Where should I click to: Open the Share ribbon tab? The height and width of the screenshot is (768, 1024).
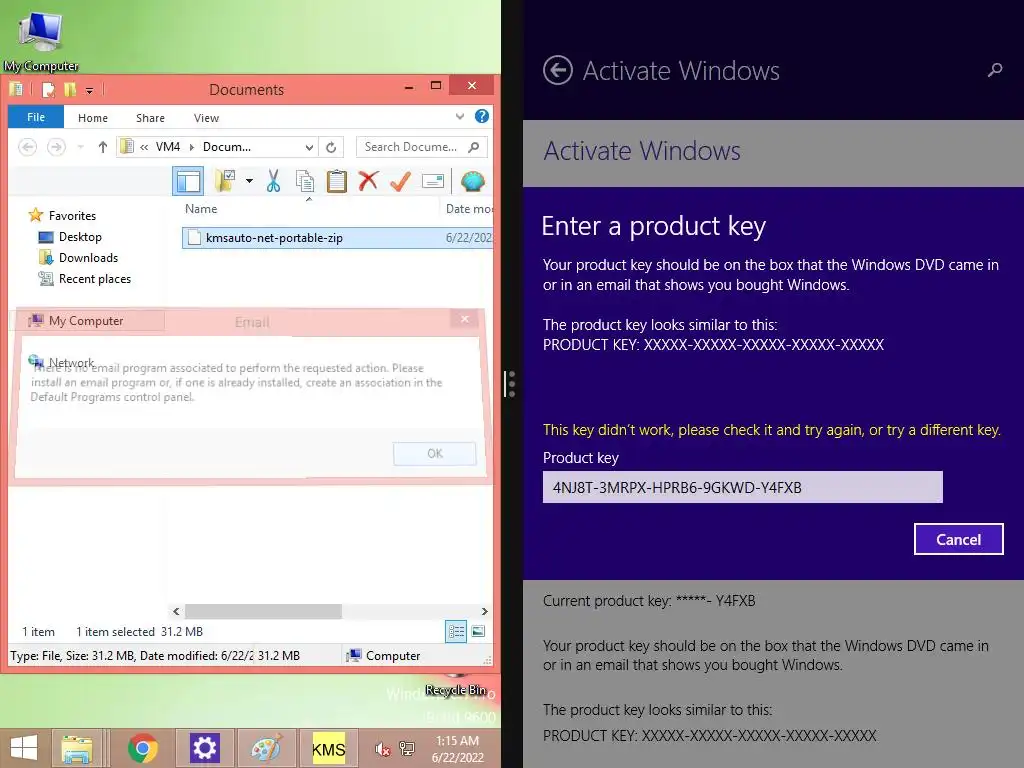click(150, 118)
